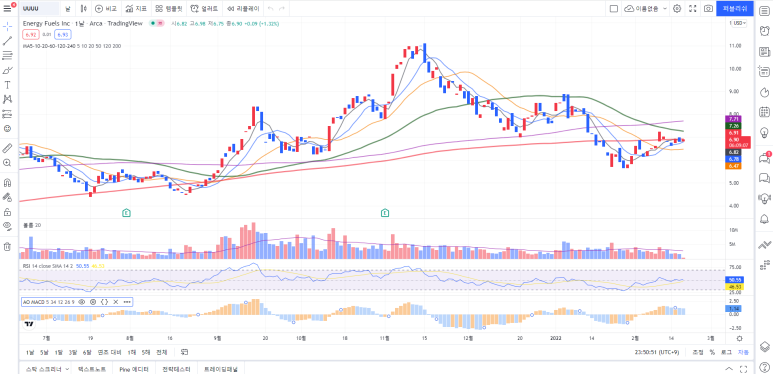
Task: Click the red 6.92 sell price button
Action: pyautogui.click(x=31, y=34)
